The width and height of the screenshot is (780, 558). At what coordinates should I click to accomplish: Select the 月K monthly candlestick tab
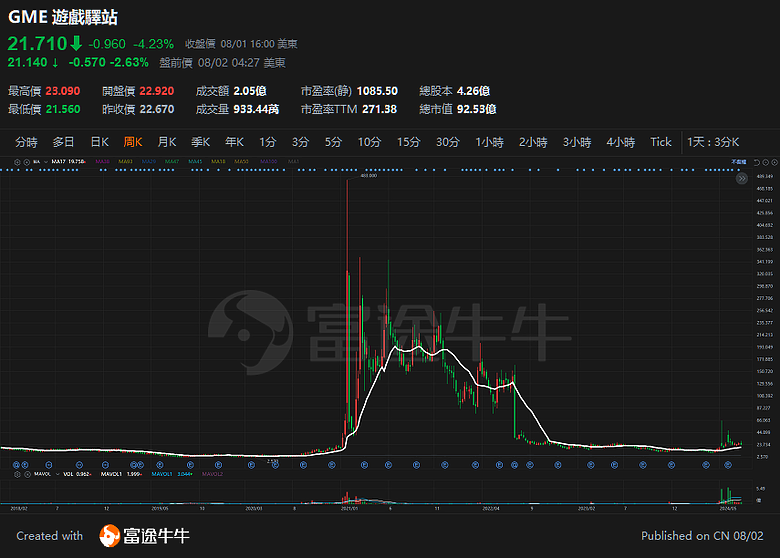167,142
